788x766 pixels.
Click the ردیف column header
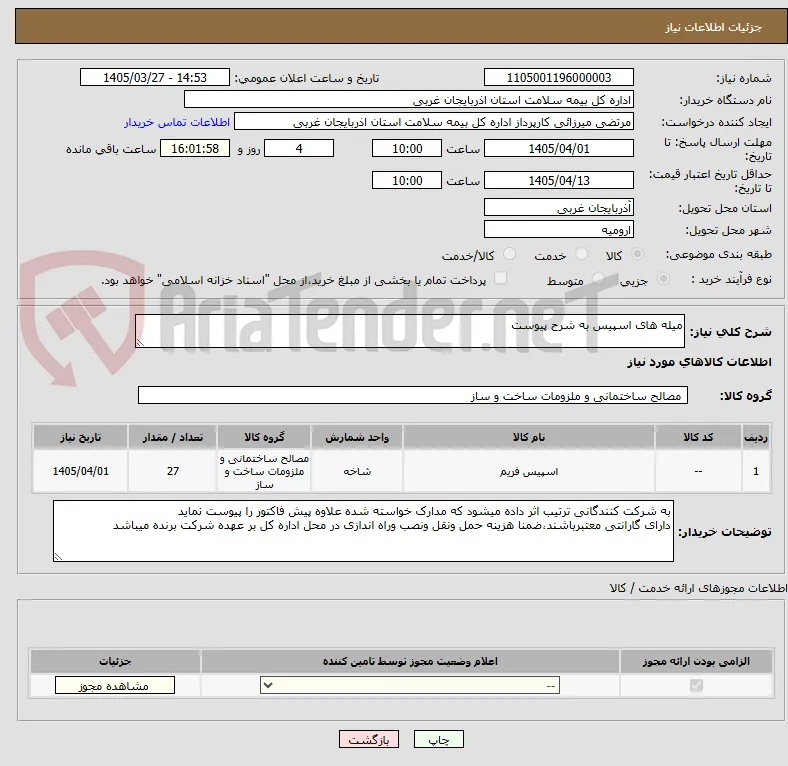click(x=755, y=437)
